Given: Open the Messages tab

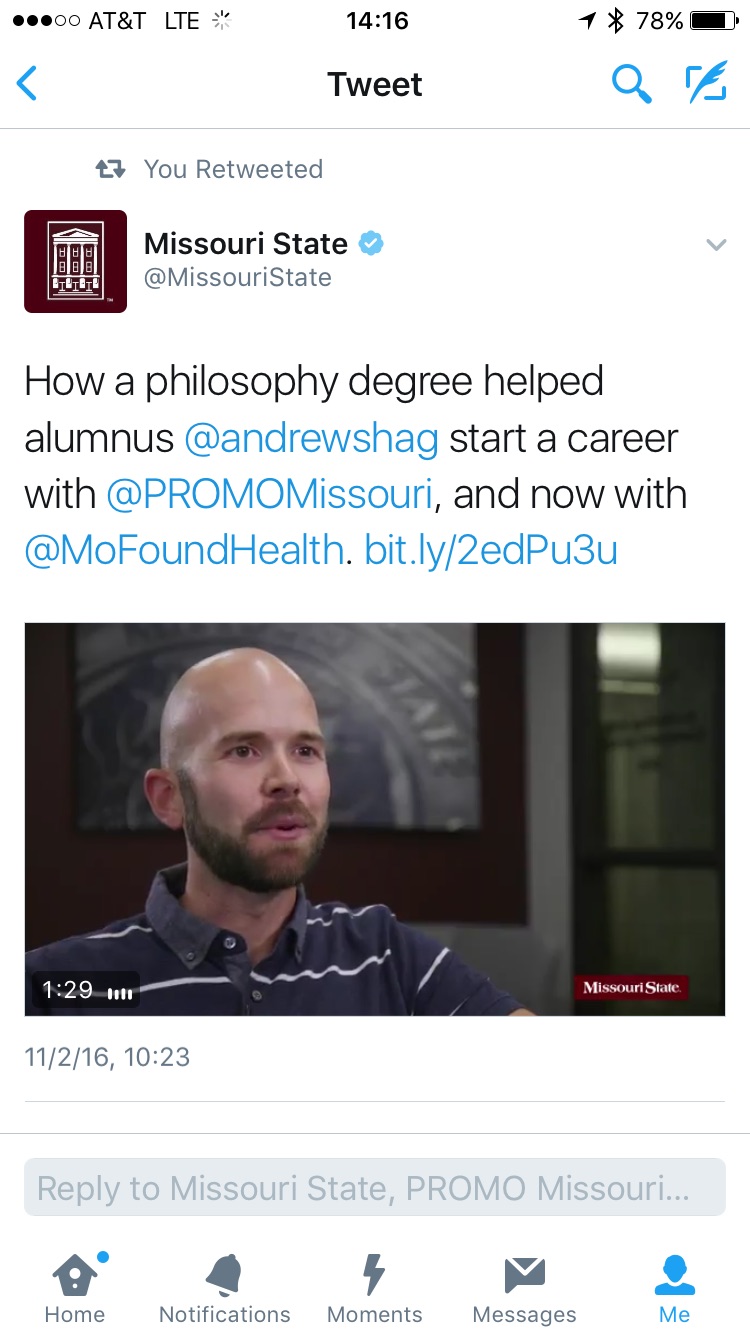Looking at the screenshot, I should (x=525, y=1288).
